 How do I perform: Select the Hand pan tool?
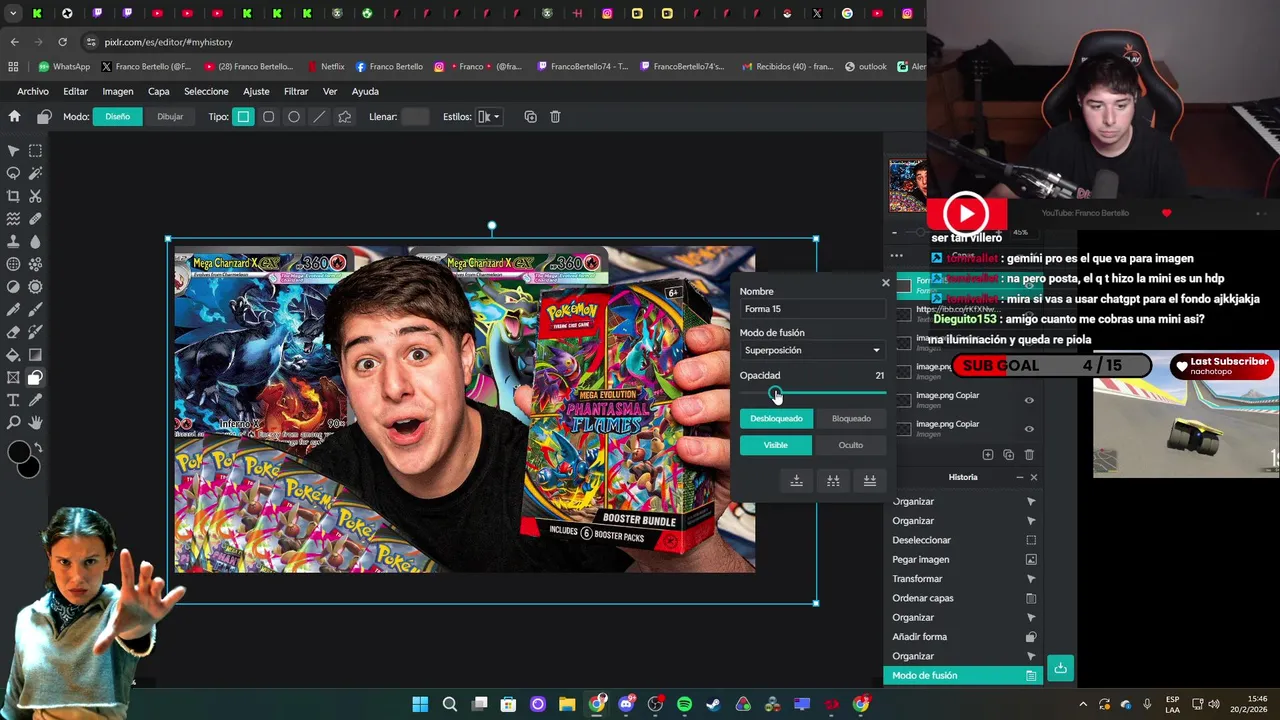[x=35, y=423]
